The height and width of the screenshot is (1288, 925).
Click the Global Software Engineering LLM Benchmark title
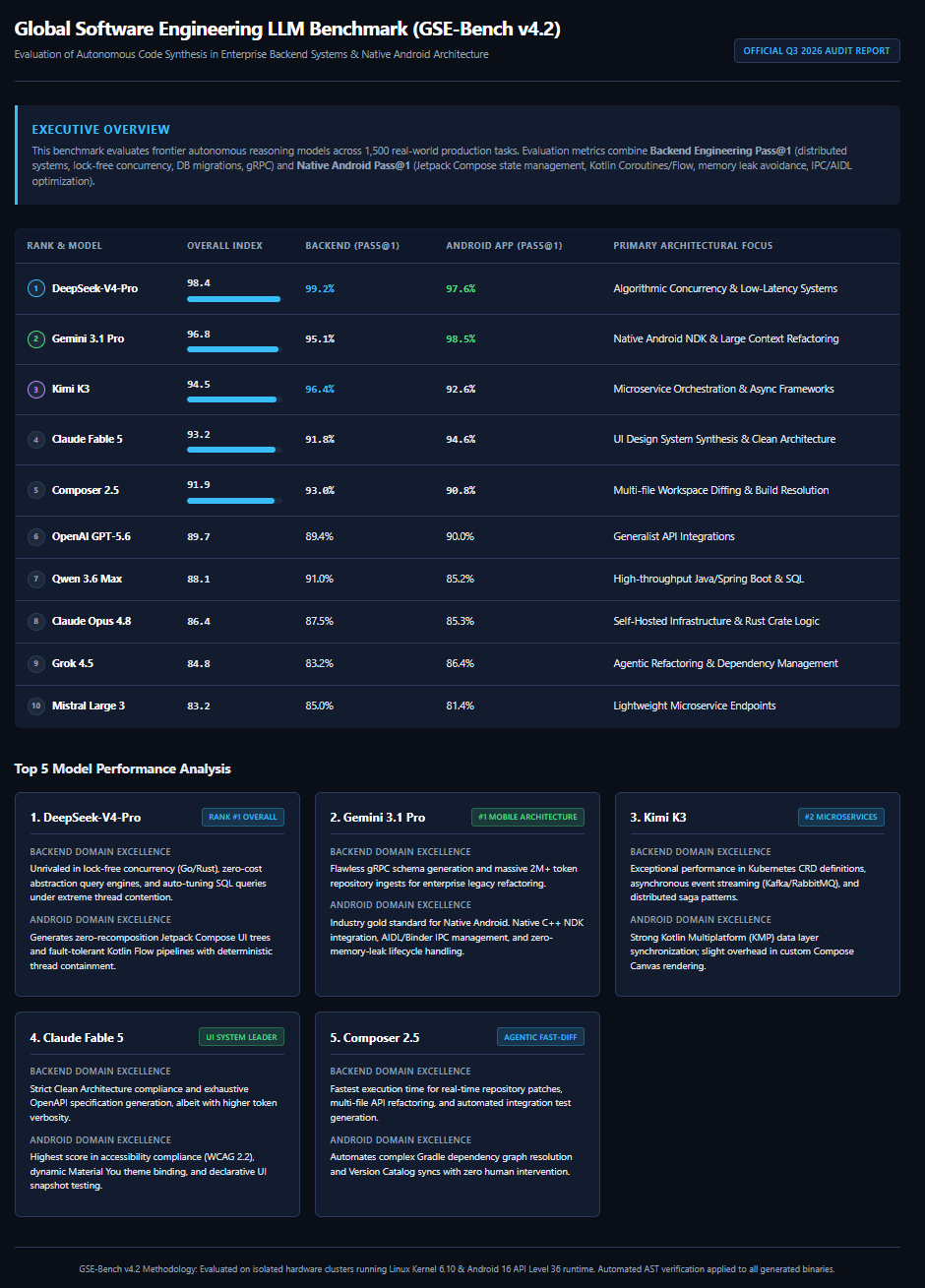(287, 29)
